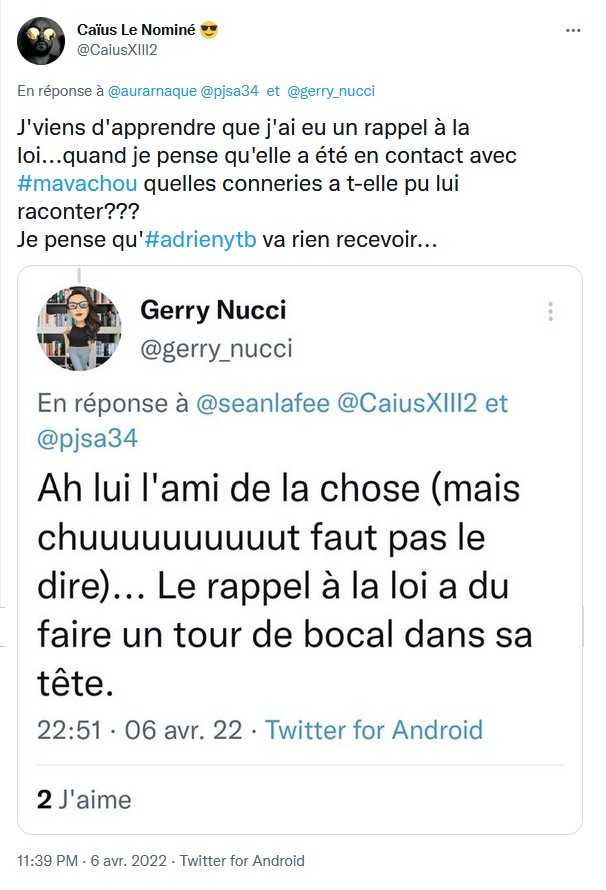Open the quoted tweet's vertical dots menu
The height and width of the screenshot is (890, 606).
[550, 311]
